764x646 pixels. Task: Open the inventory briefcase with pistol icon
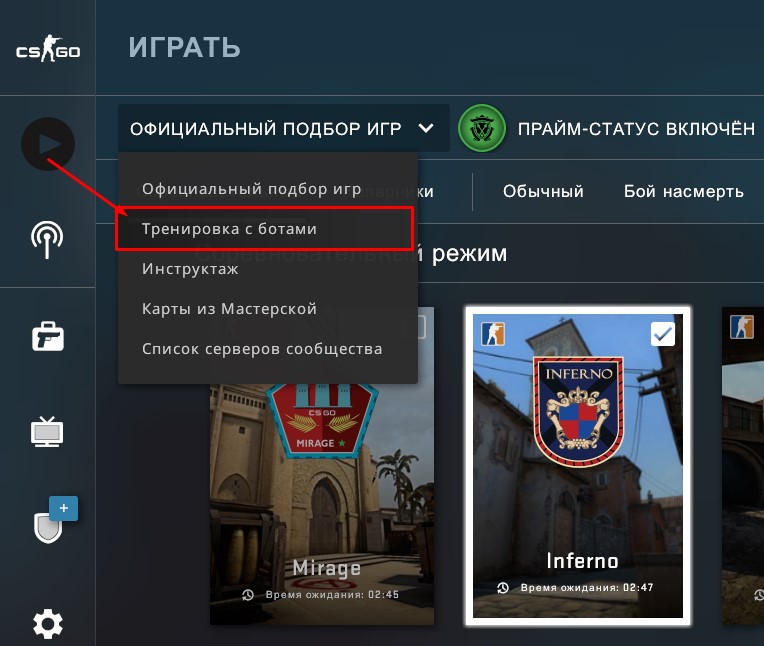48,336
